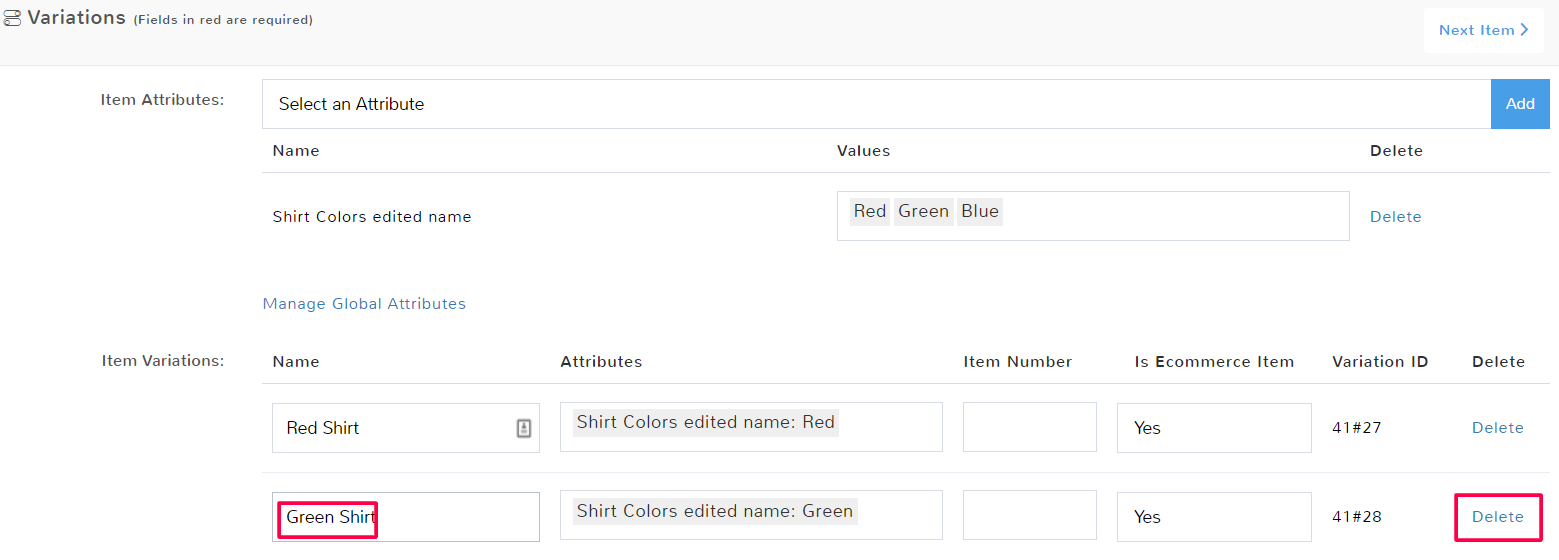Viewport: 1559px width, 560px height.
Task: Click the Red Shirt attributes tag box
Action: click(750, 427)
